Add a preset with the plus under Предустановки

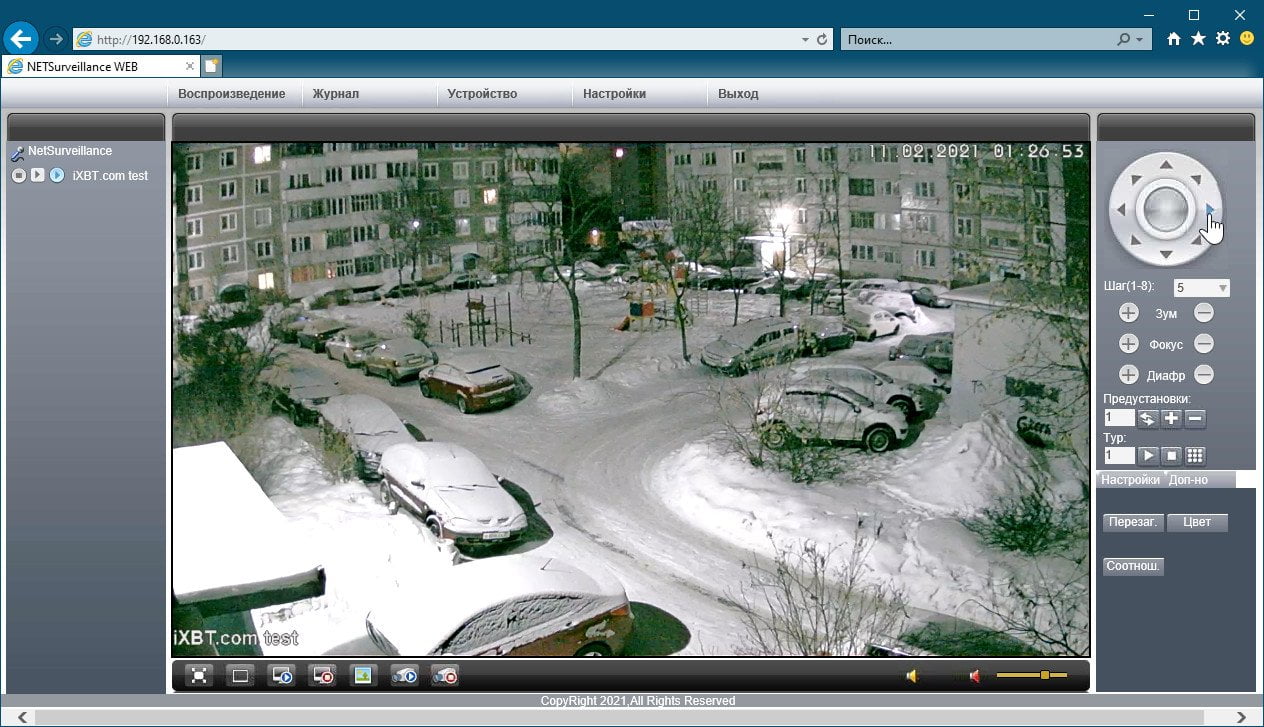[1172, 418]
